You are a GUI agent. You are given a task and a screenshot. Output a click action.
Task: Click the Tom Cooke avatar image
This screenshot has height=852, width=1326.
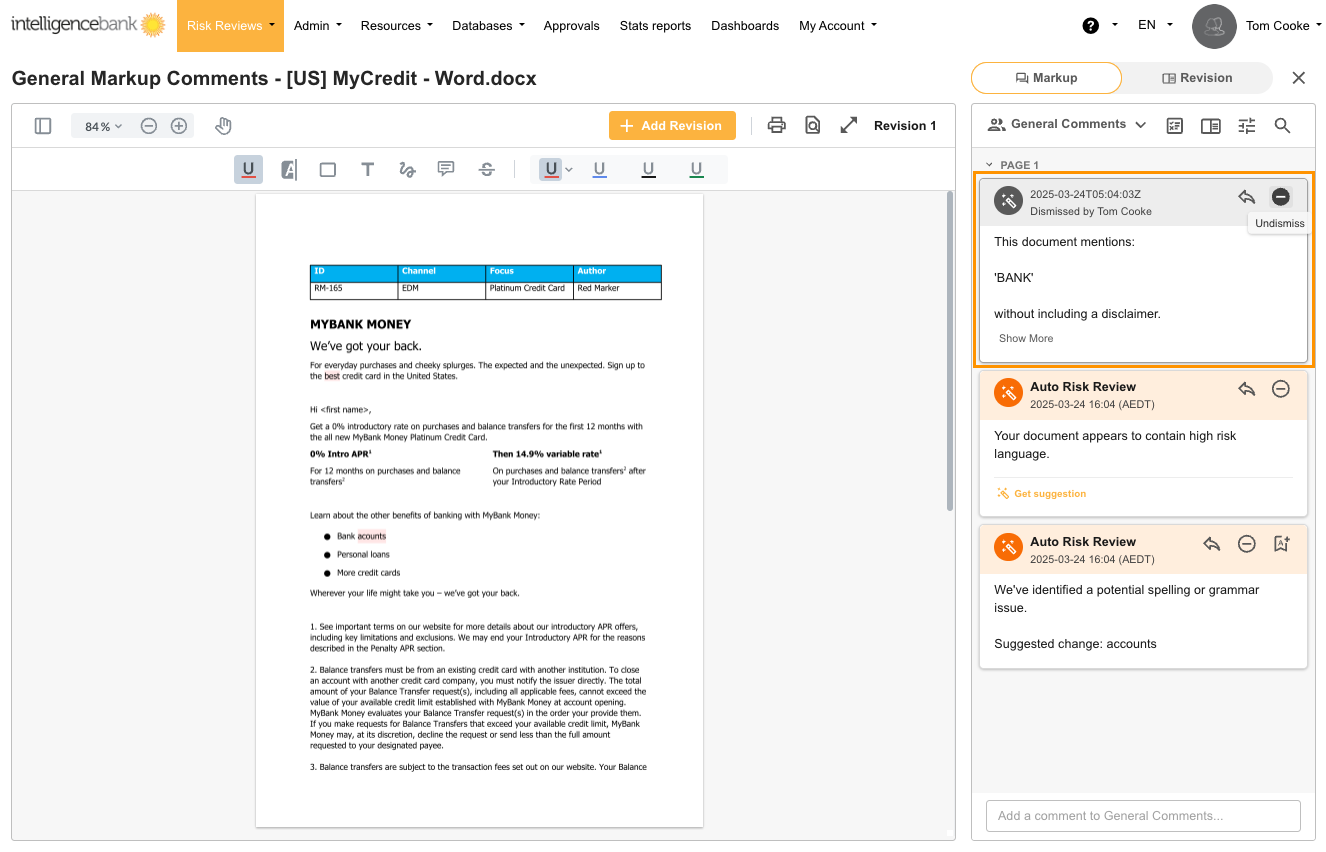click(1214, 26)
